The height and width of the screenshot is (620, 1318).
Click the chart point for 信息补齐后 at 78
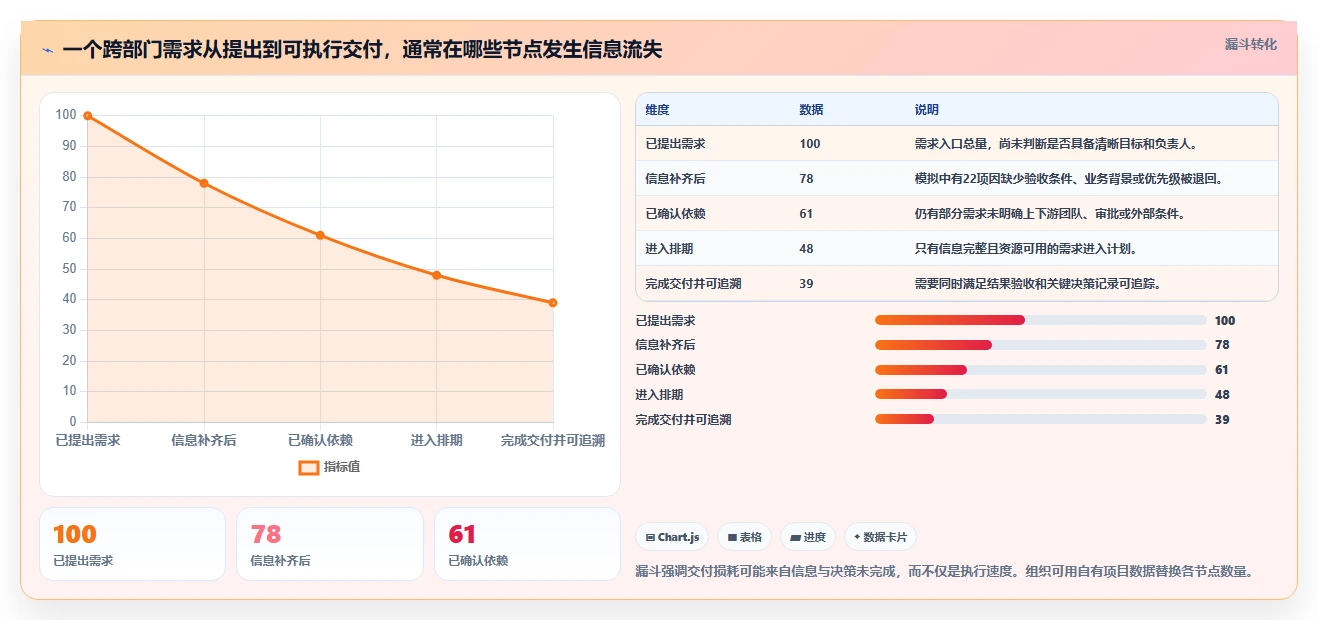204,183
